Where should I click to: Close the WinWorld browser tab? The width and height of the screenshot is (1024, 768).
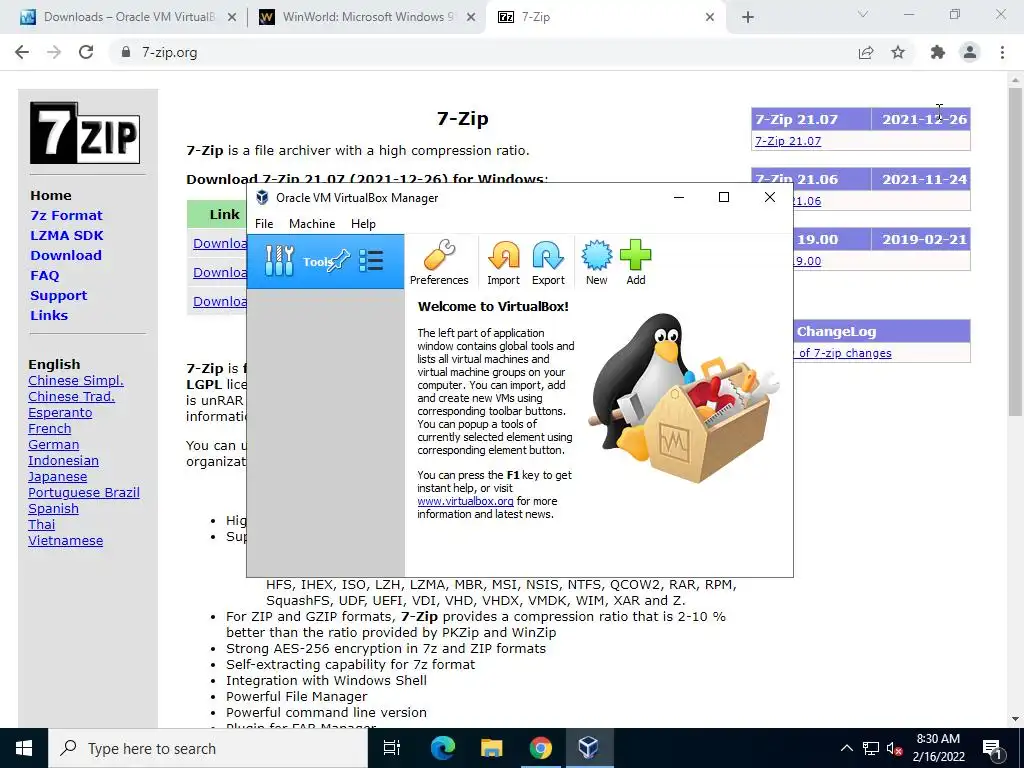tap(471, 17)
